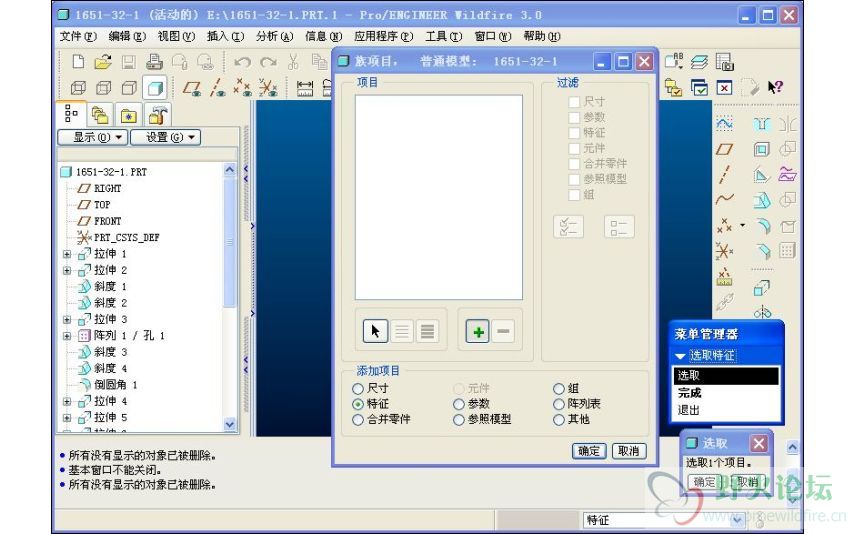
Task: Expand the 阵列 1 / 孔 1 node
Action: 67,336
